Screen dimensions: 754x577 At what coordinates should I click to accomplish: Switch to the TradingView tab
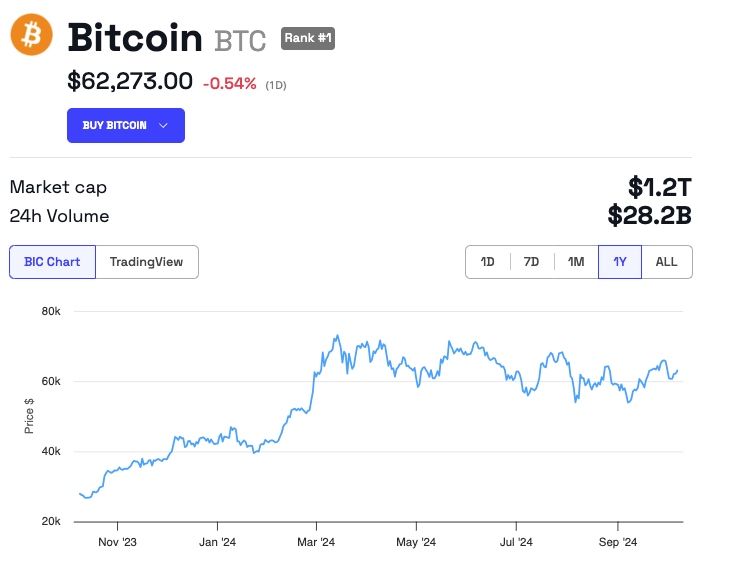pos(146,262)
